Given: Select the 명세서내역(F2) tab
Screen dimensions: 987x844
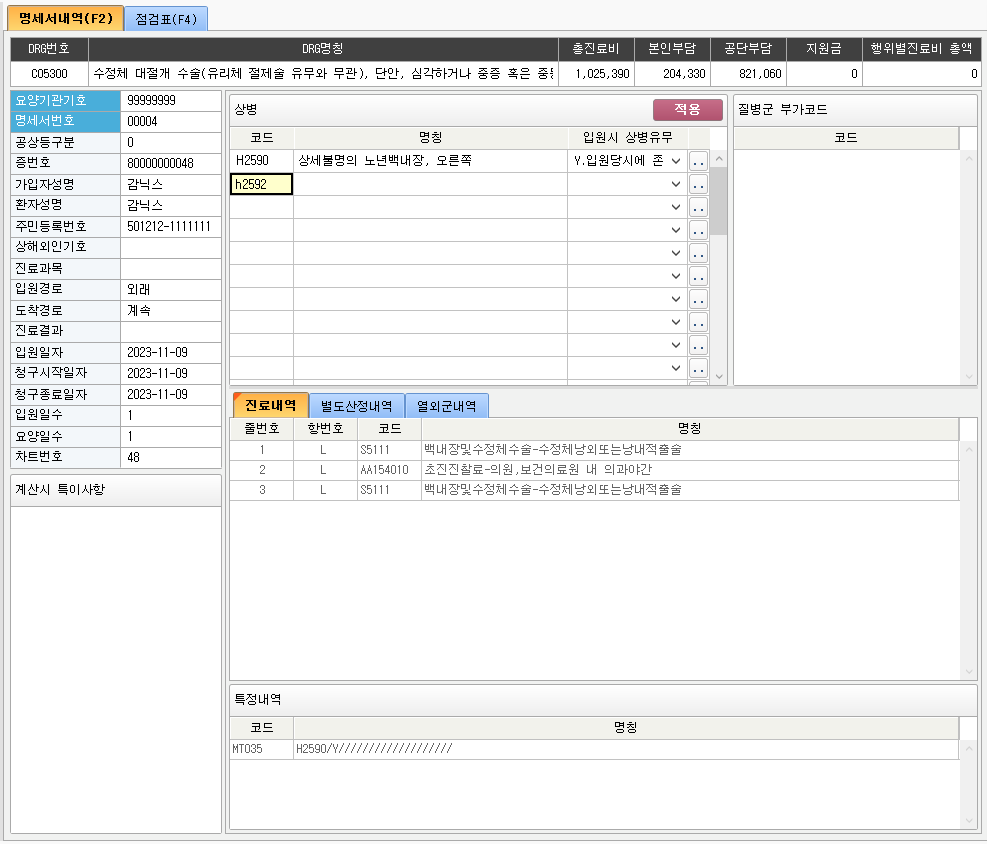Looking at the screenshot, I should click(x=66, y=19).
